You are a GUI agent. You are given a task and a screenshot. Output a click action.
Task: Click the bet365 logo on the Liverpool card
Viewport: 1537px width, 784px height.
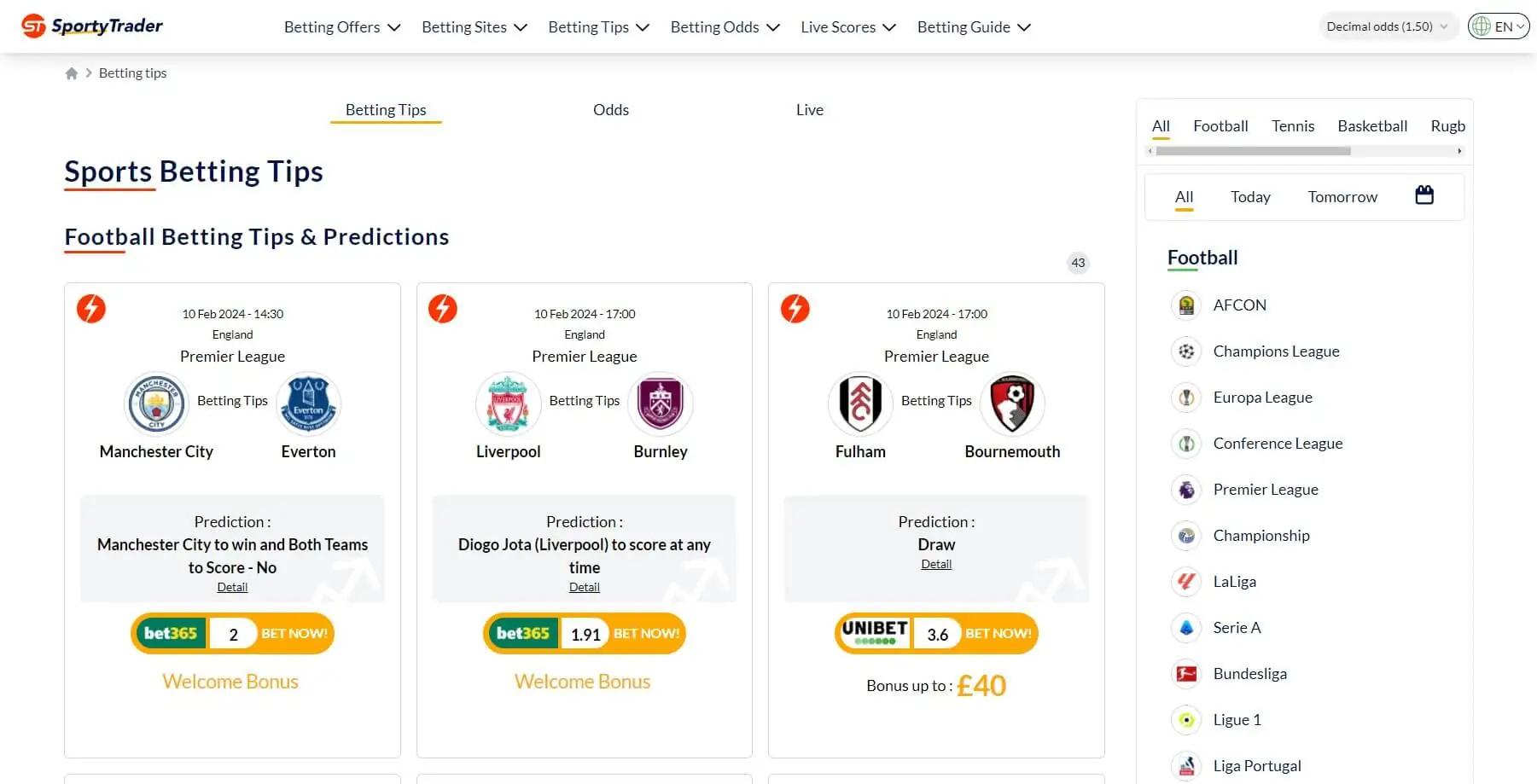[522, 633]
